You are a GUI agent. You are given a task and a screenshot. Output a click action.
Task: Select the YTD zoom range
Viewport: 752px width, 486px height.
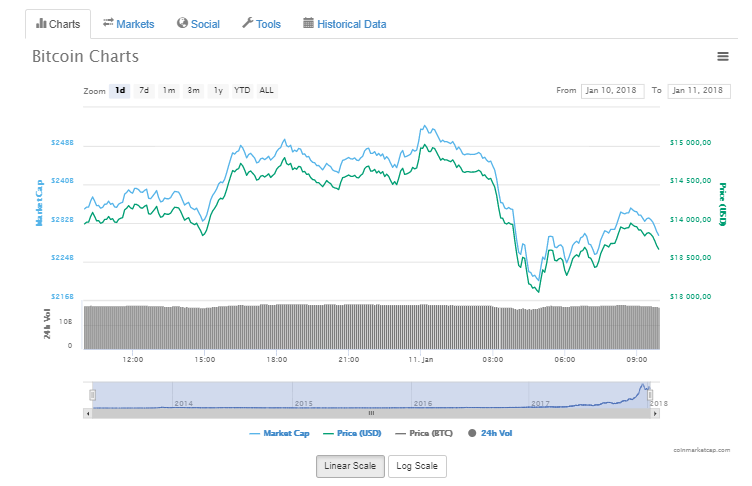click(242, 91)
